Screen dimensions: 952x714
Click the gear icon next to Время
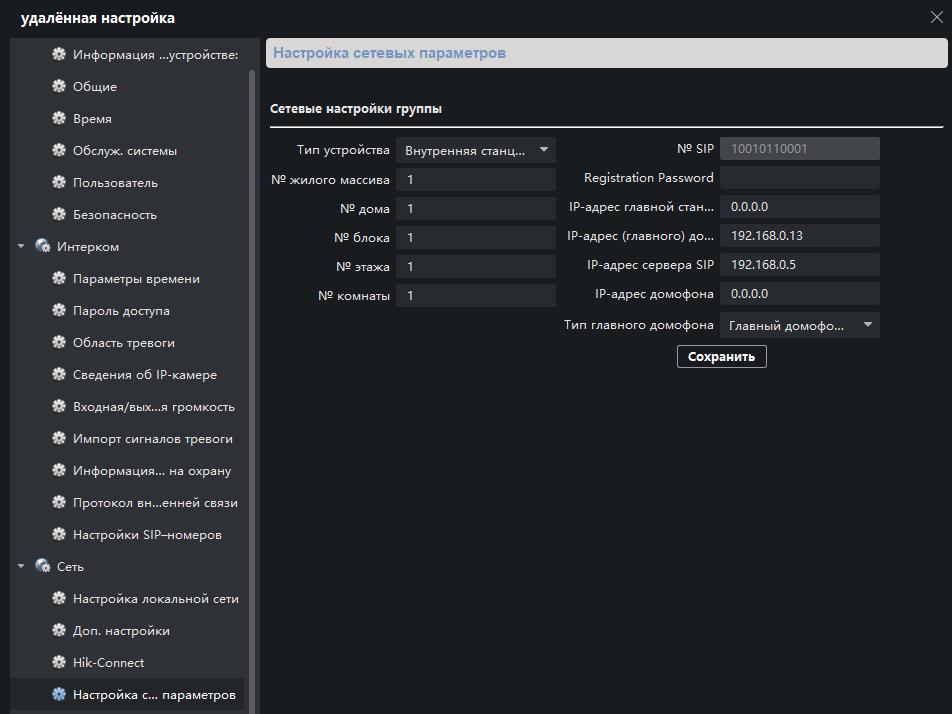[59, 119]
